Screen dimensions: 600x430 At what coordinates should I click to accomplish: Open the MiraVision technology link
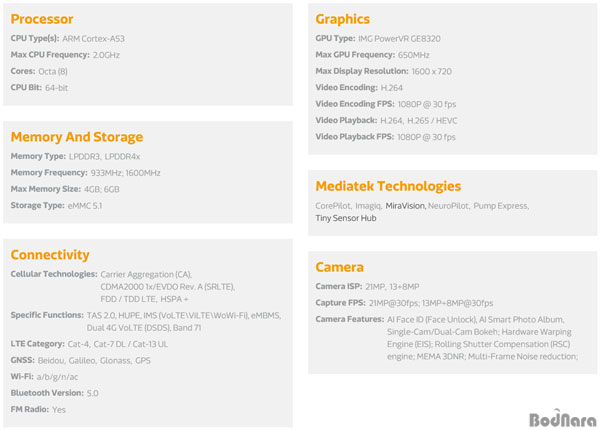[x=405, y=206]
